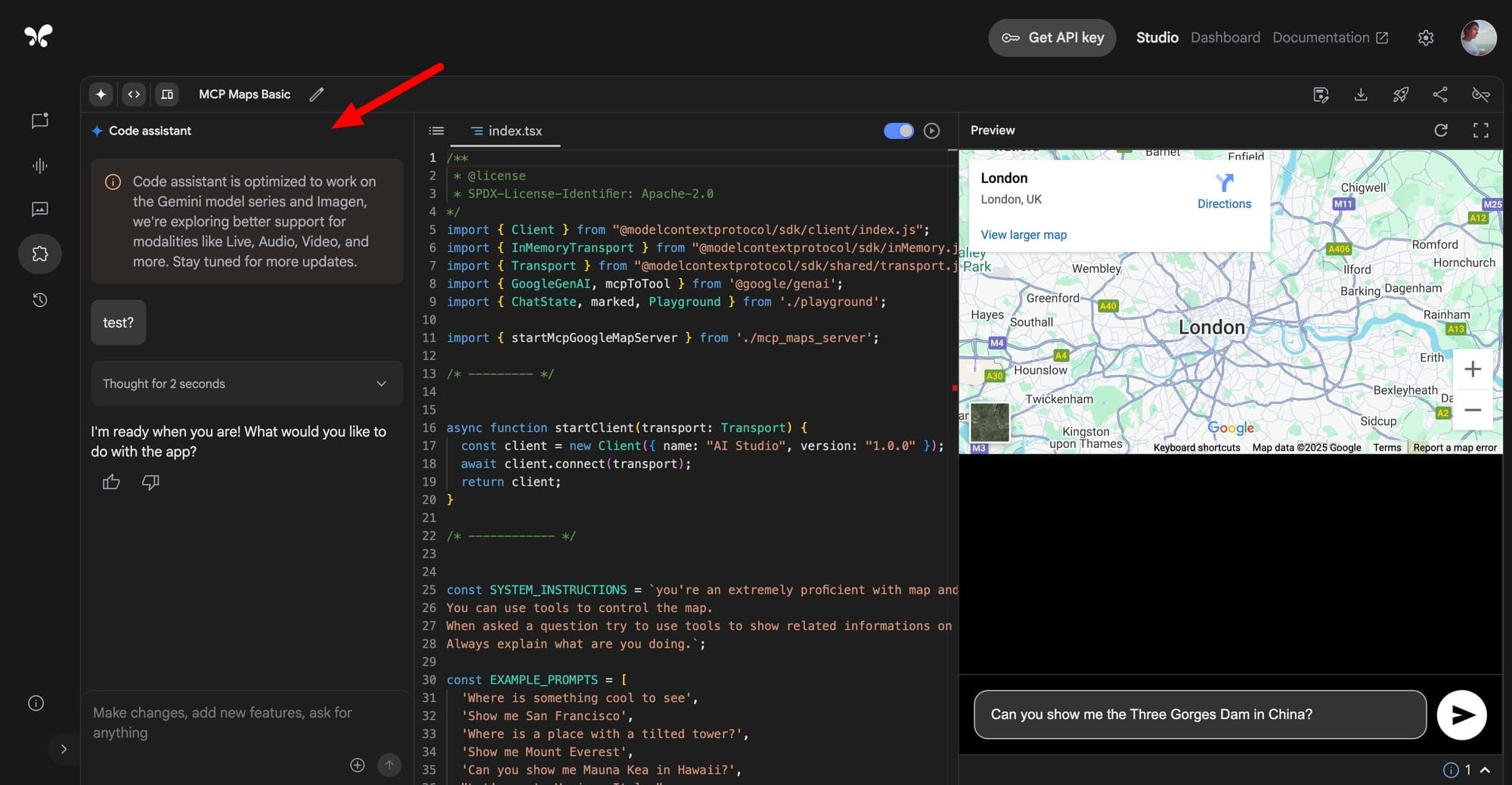Deploy the app with the rocket icon
The height and width of the screenshot is (785, 1512).
1401,94
